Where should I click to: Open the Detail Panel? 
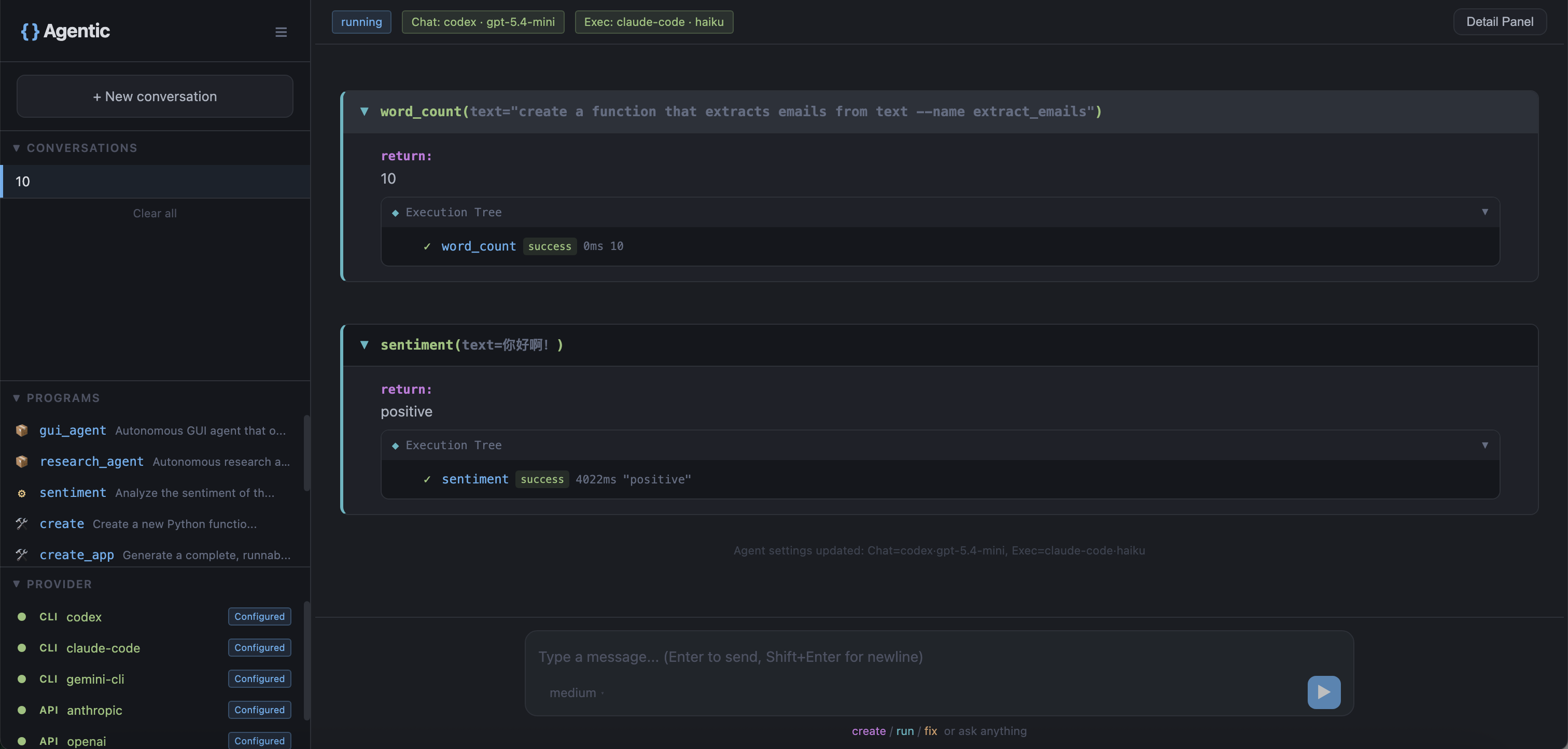point(1499,22)
